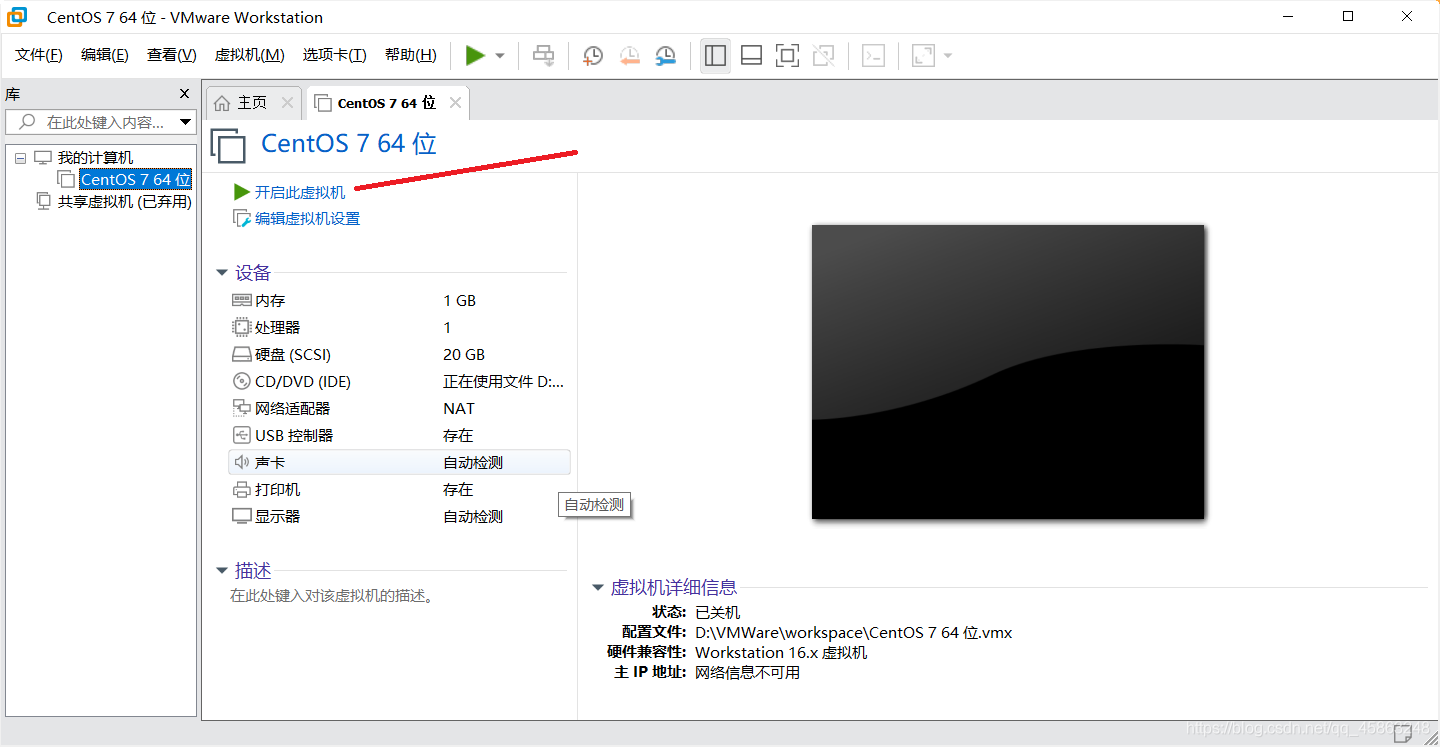
Task: Click the 硬盘 (SCSI) disk icon
Action: pos(241,354)
